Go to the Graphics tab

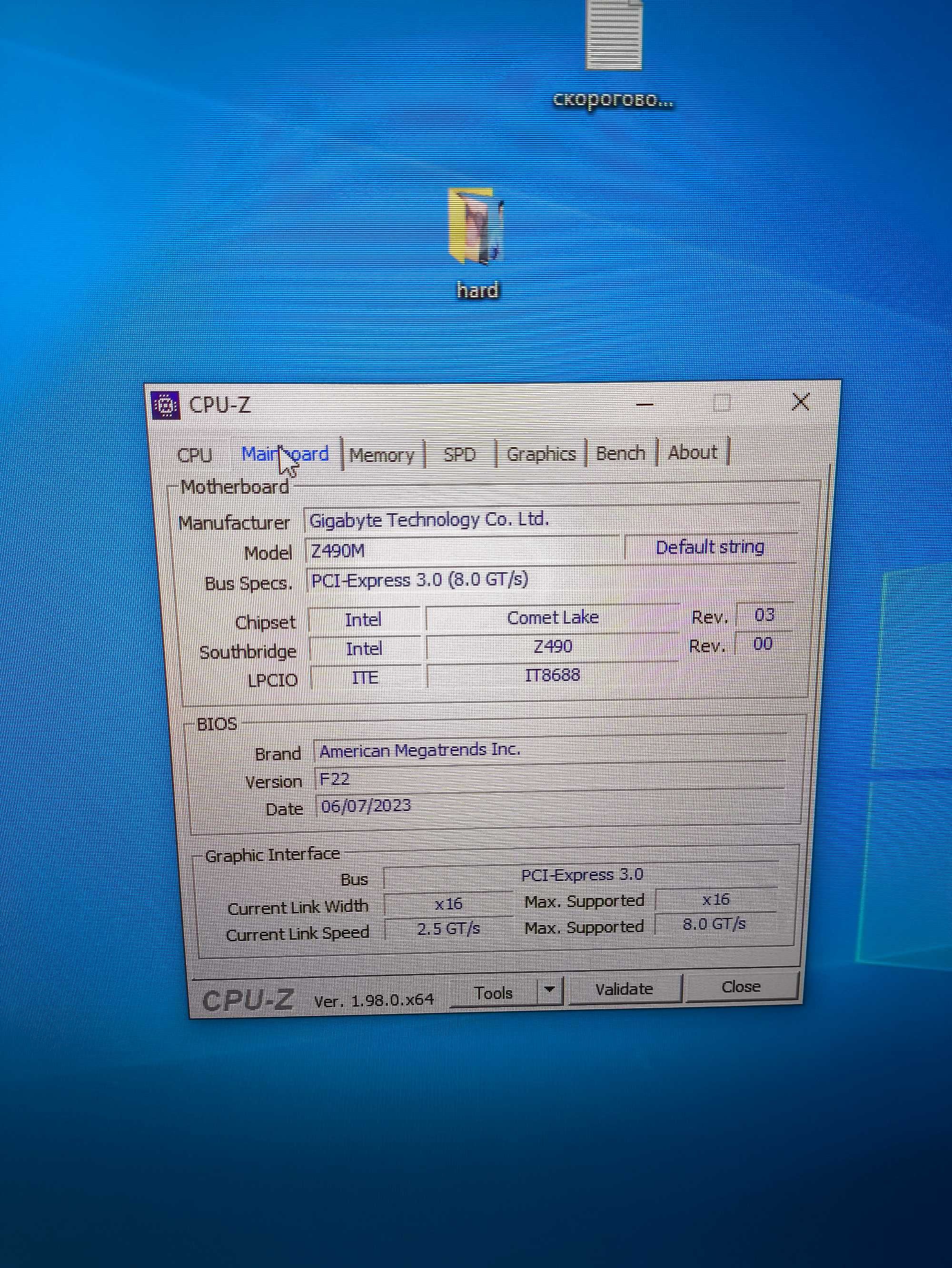(541, 454)
